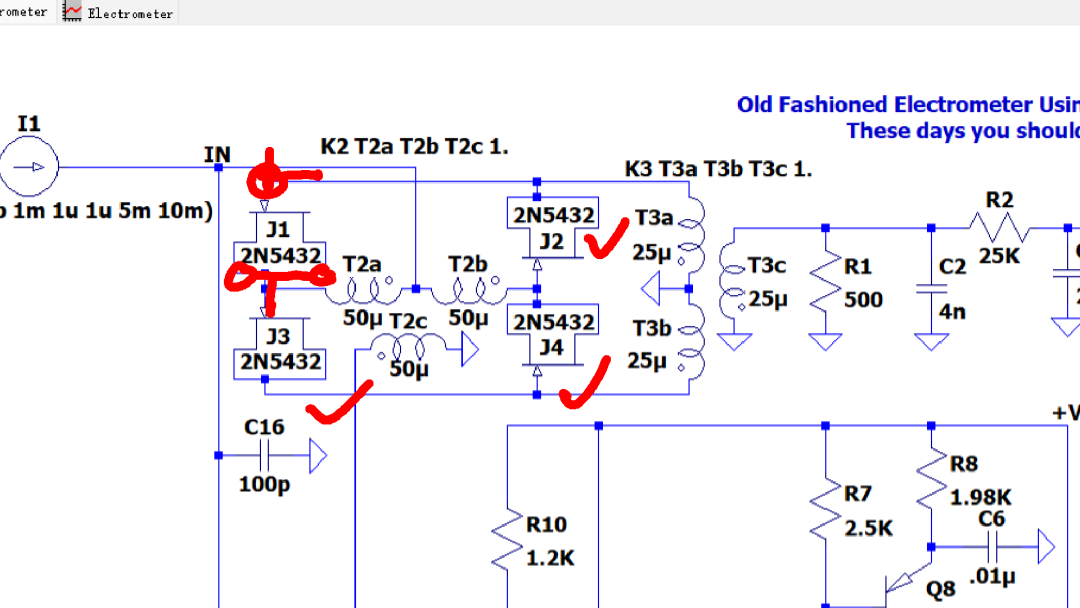Click the ground symbol beside C16

[318, 455]
